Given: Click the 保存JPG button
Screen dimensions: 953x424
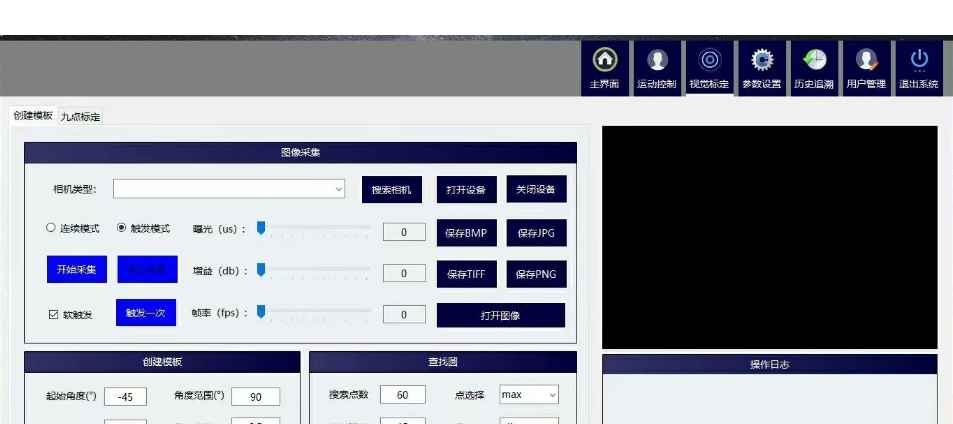Looking at the screenshot, I should pyautogui.click(x=536, y=233).
